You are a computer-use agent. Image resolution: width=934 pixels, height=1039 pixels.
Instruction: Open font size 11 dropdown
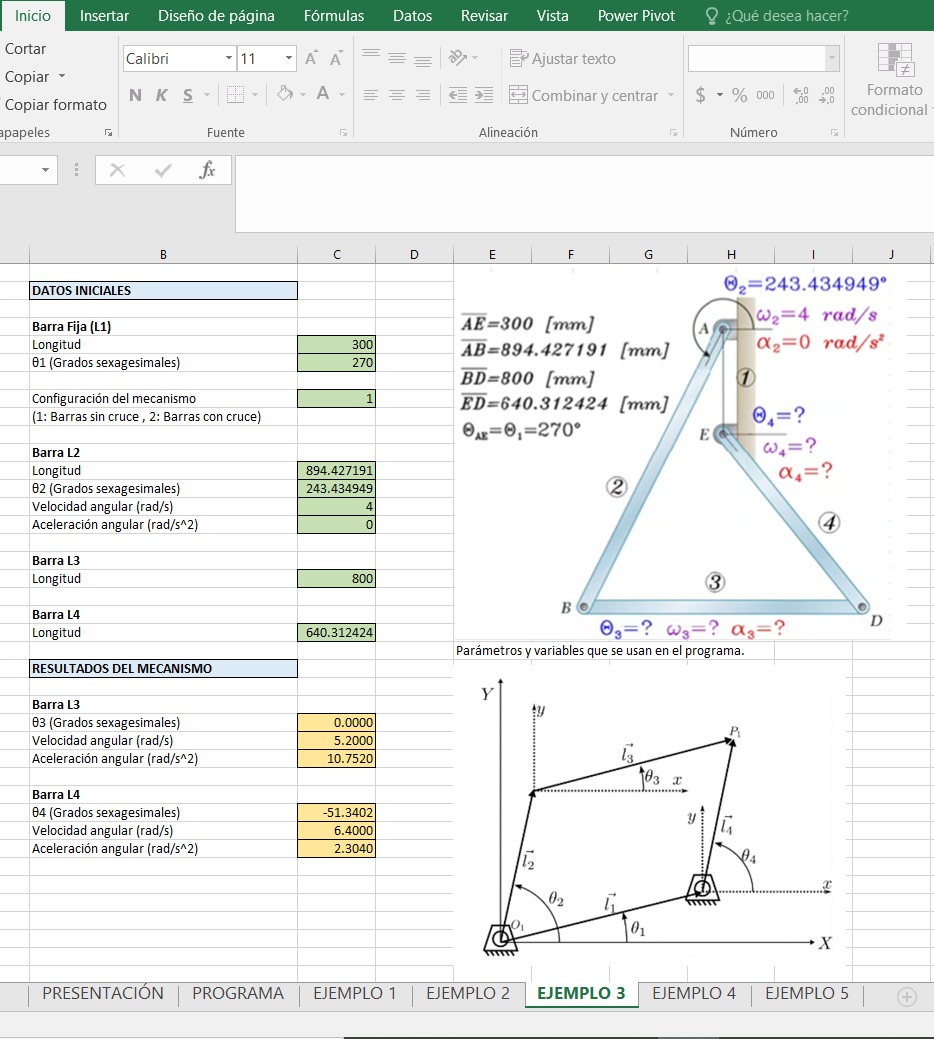(289, 58)
